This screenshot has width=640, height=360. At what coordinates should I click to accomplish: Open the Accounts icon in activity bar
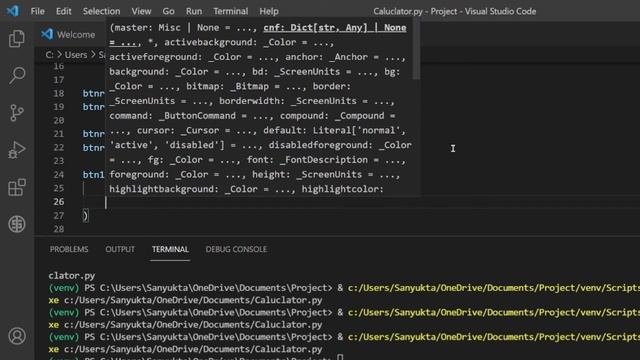coord(17,336)
